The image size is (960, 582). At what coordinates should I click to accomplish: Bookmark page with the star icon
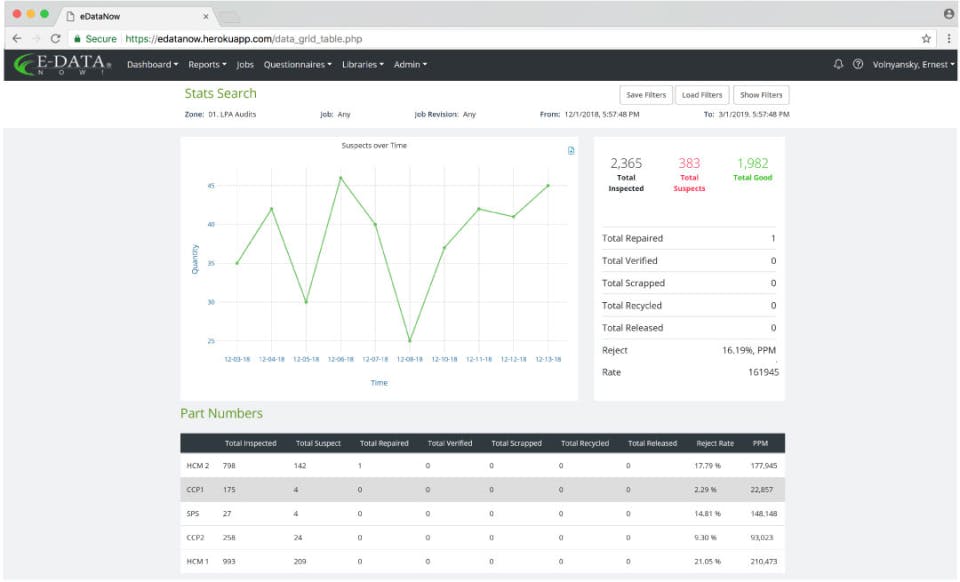pyautogui.click(x=926, y=38)
